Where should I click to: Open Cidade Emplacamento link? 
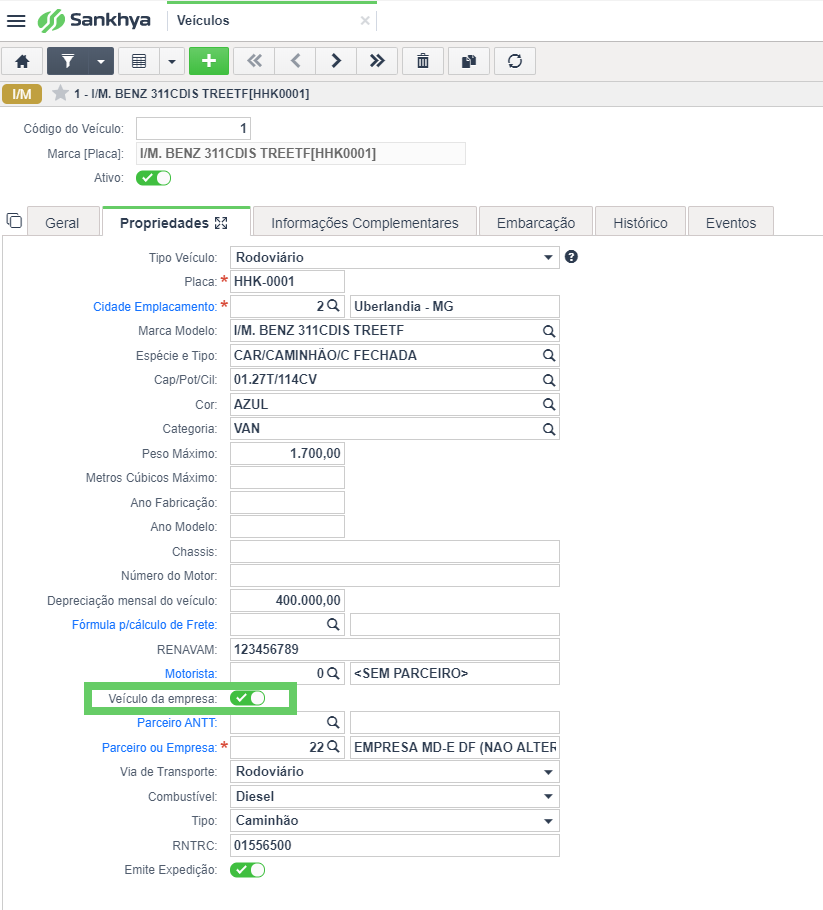(155, 306)
